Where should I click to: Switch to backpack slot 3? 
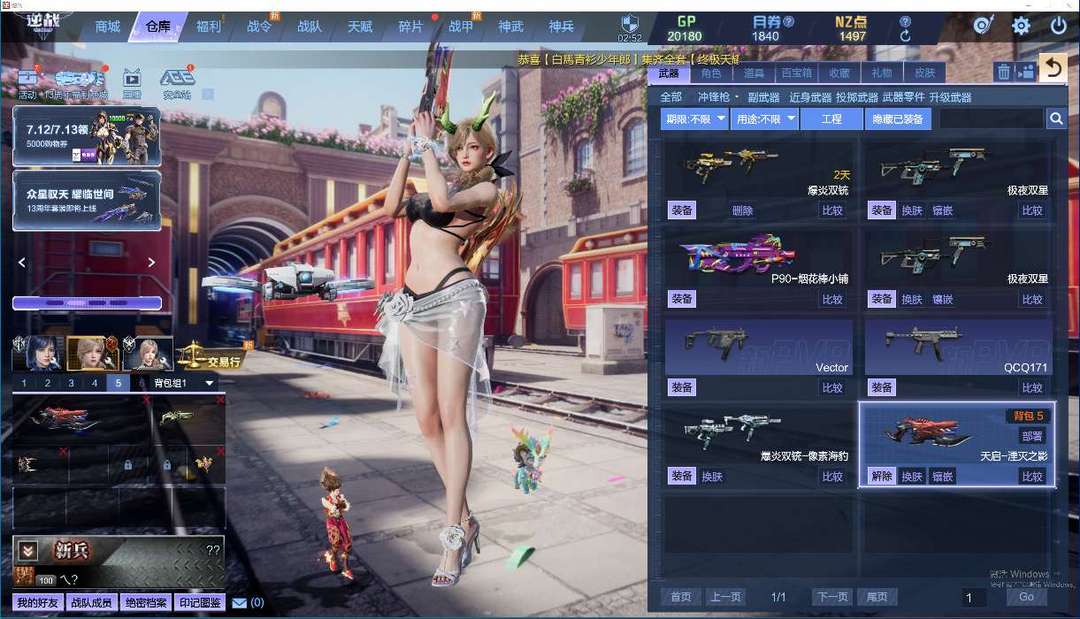point(71,383)
